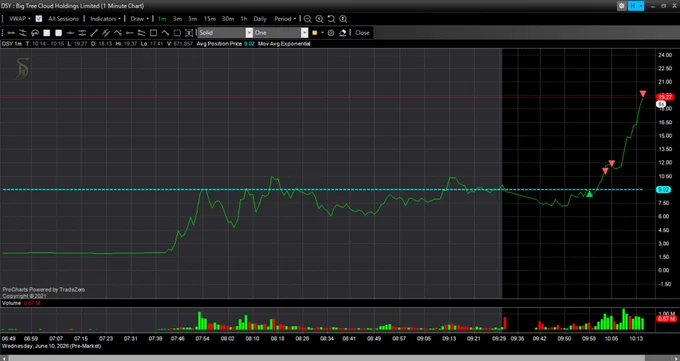Select the horizontal ray drawing tool
680x361 pixels.
click(129, 33)
